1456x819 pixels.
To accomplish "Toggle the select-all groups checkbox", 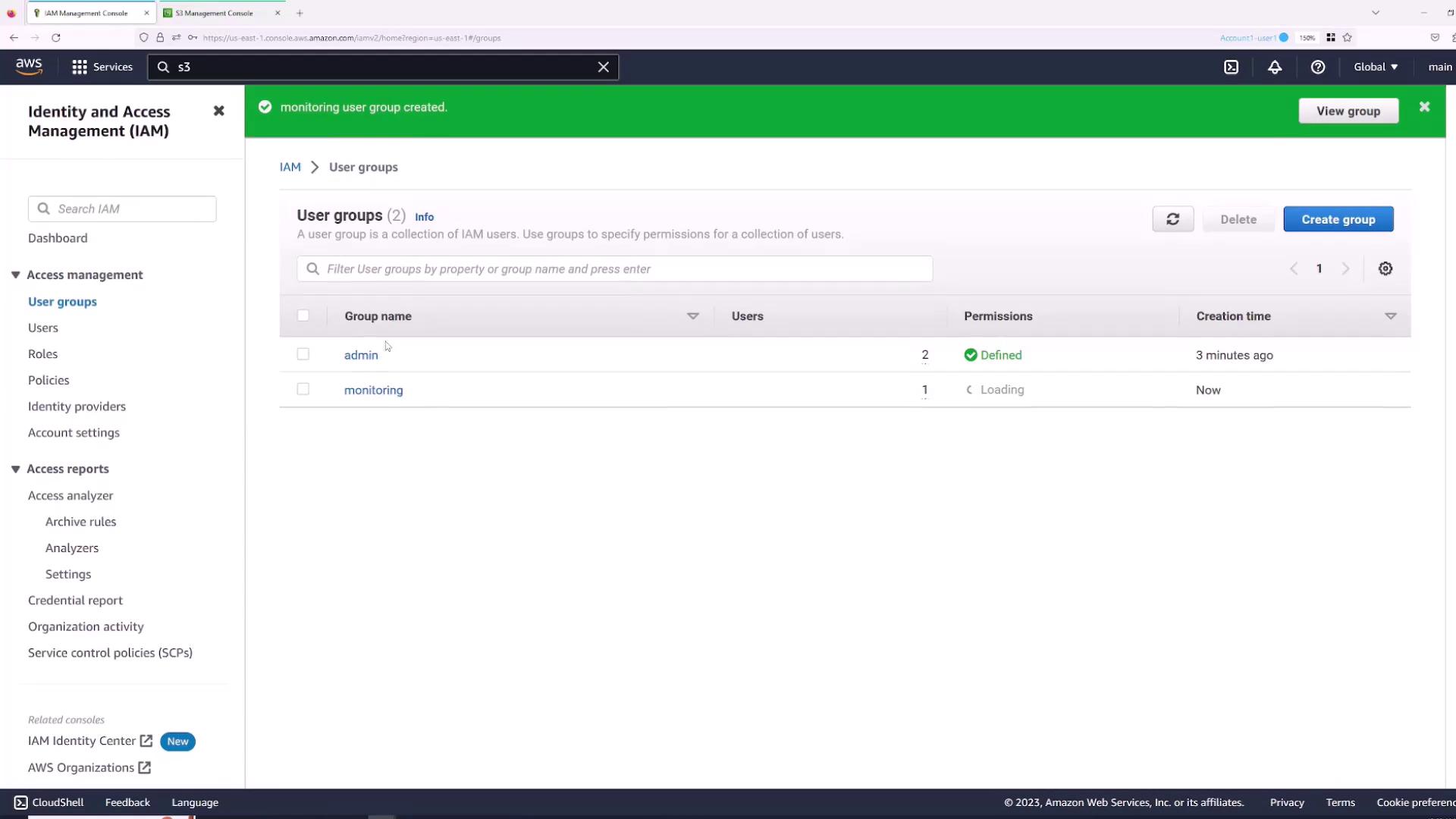I will (x=303, y=315).
